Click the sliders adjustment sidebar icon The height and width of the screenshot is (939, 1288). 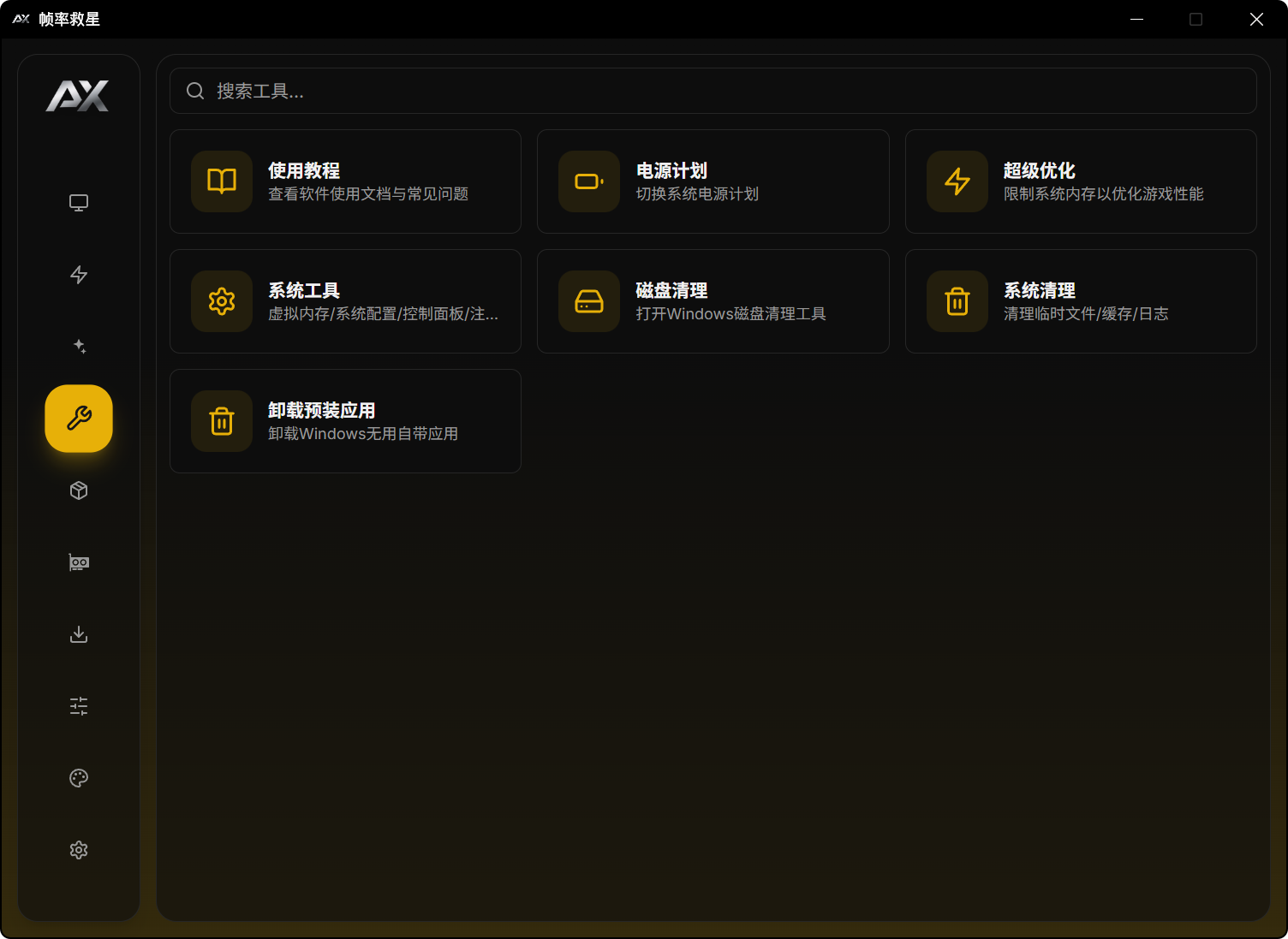pyautogui.click(x=79, y=706)
